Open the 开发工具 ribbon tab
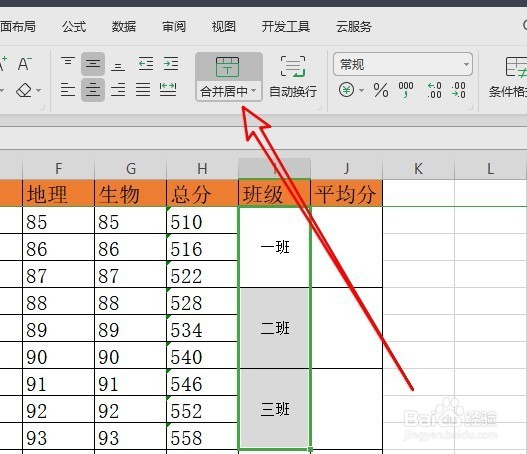 (286, 26)
